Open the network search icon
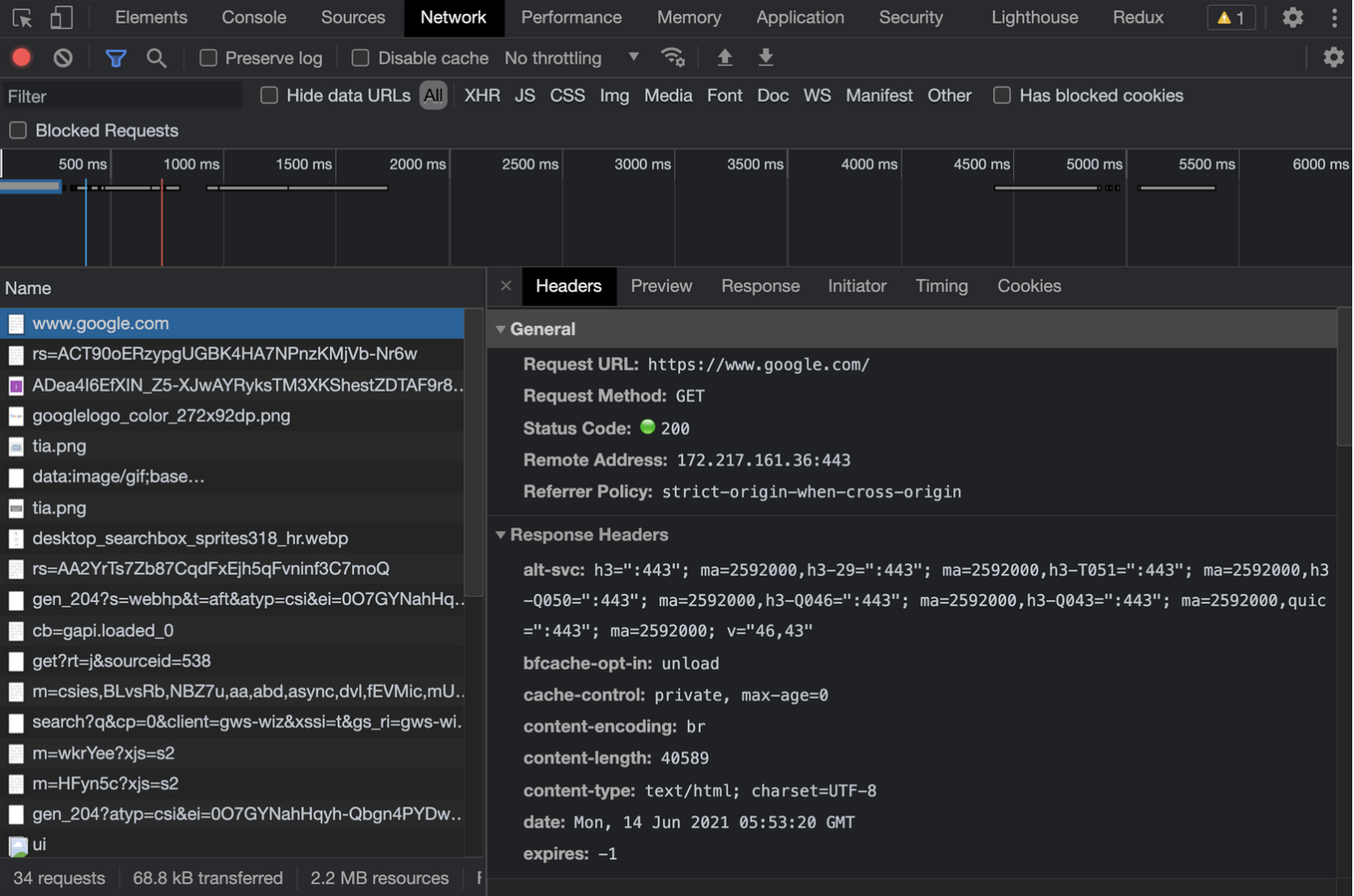Viewport: 1354px width, 896px height. (x=156, y=58)
